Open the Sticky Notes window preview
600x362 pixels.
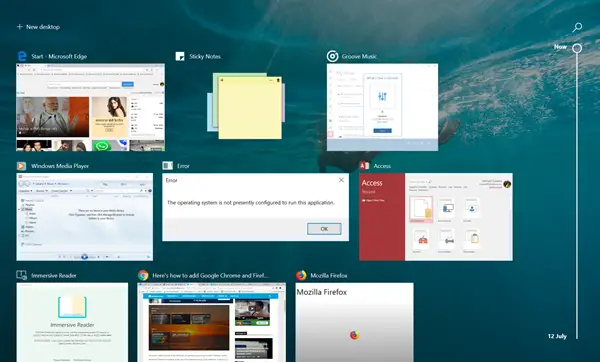click(x=246, y=106)
